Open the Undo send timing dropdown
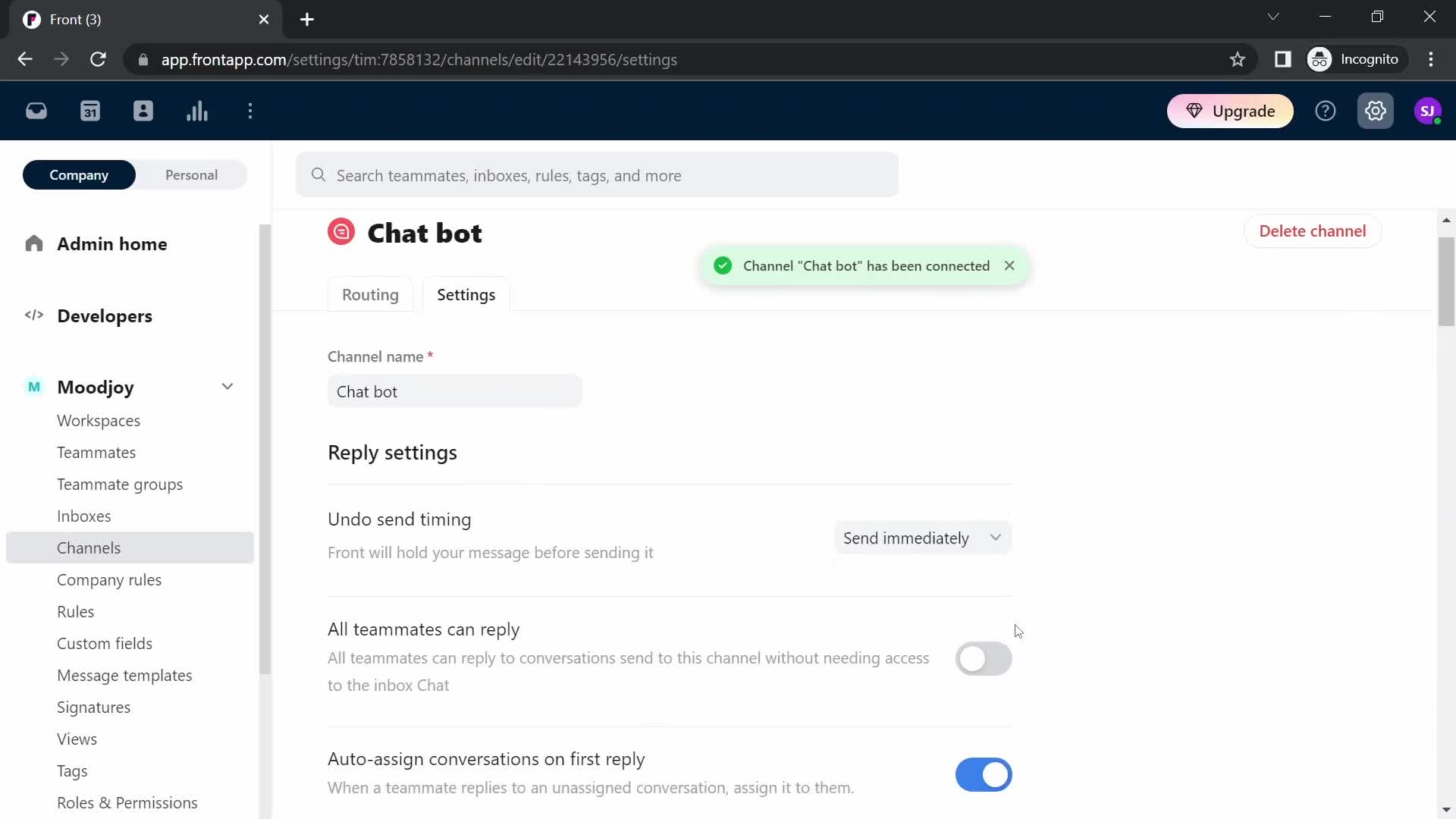1456x819 pixels. (921, 538)
